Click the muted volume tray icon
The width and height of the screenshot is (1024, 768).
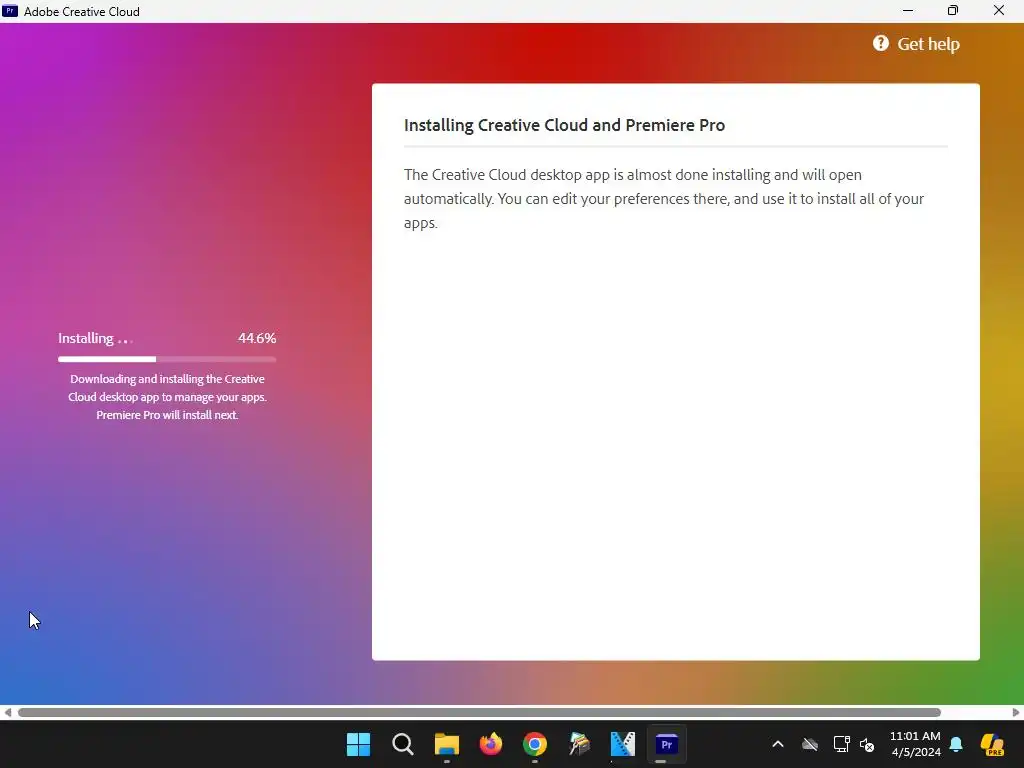(x=867, y=744)
